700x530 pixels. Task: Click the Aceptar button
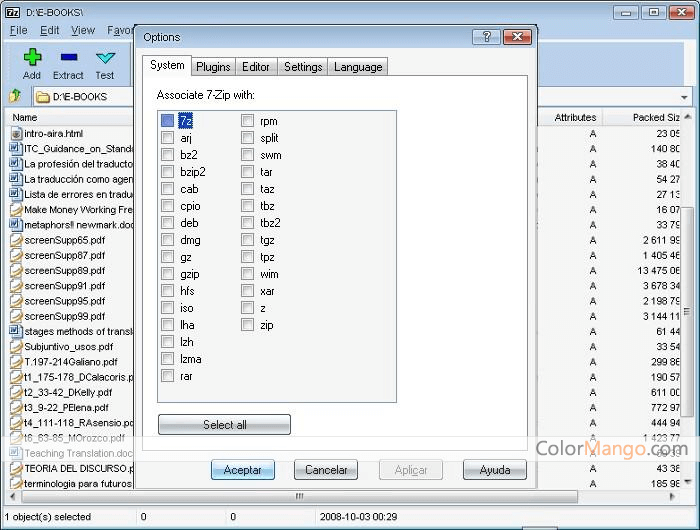(243, 470)
